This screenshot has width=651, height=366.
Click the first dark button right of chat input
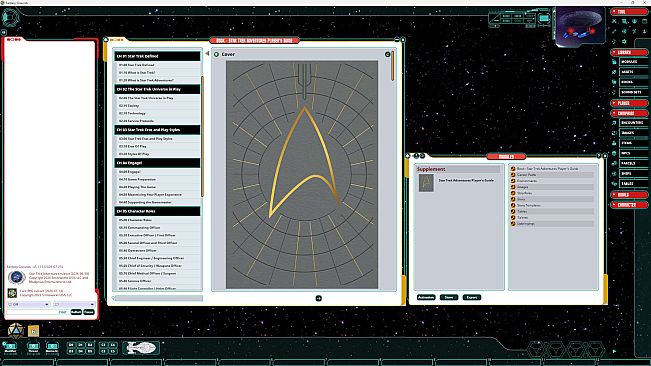76,312
